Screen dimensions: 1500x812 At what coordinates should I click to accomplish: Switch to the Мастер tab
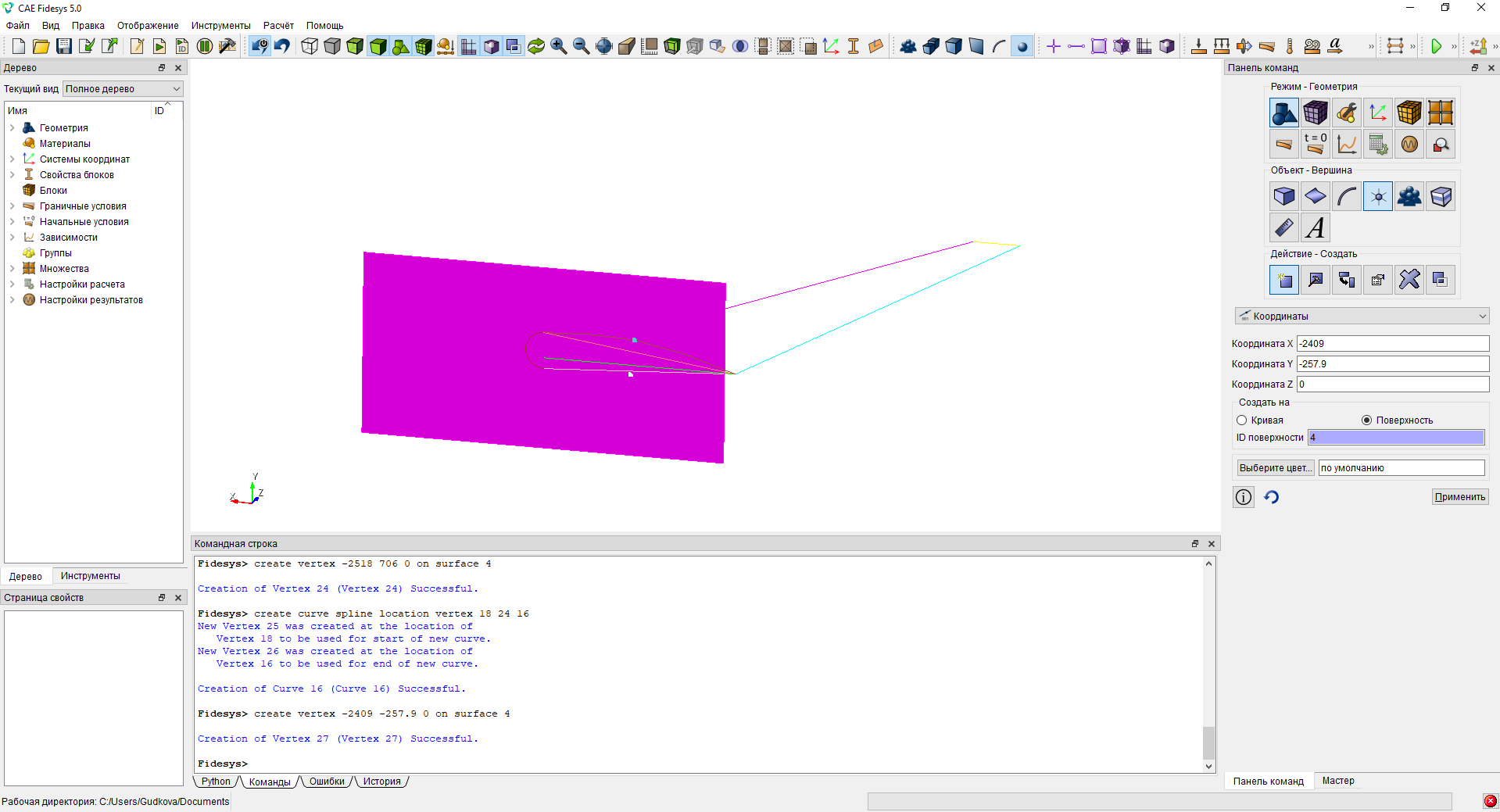point(1338,781)
